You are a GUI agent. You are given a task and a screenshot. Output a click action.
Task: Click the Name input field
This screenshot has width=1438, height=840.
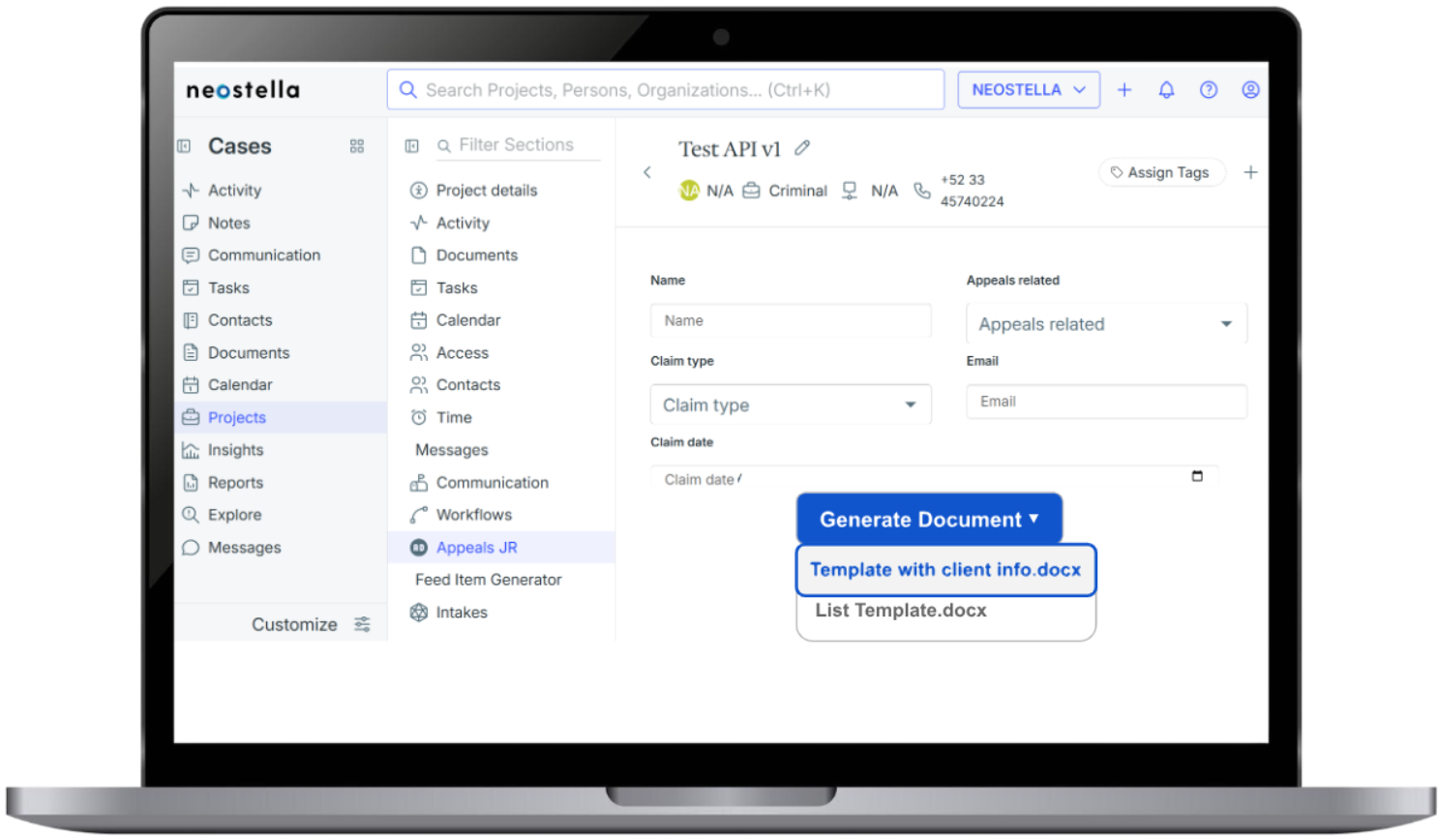tap(790, 320)
